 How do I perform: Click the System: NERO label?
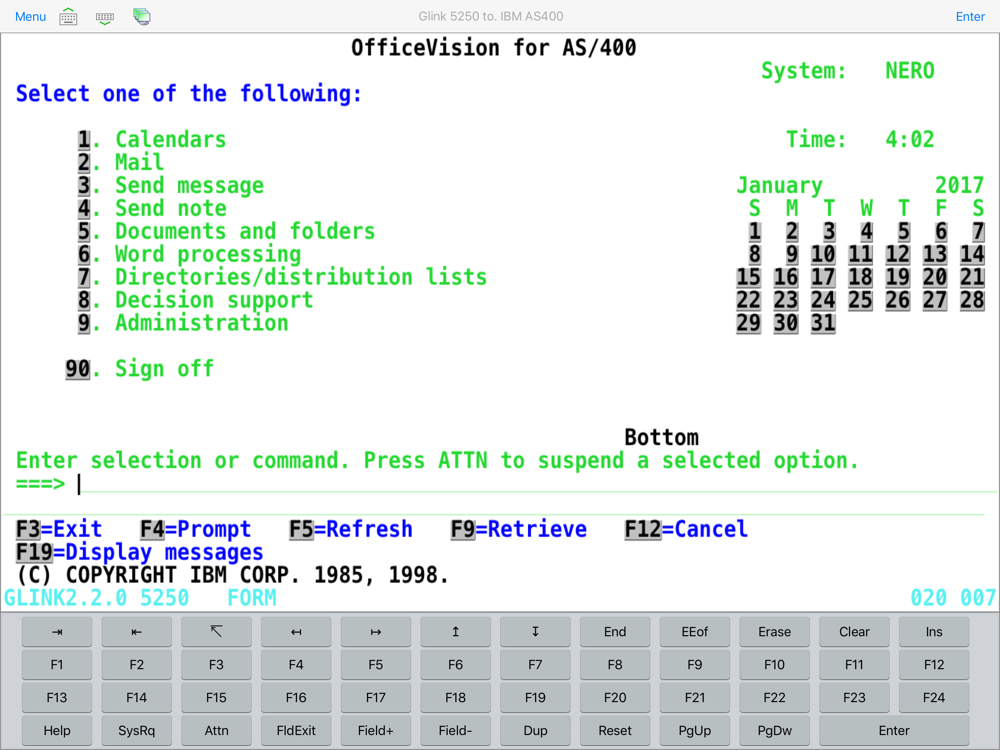tap(848, 70)
